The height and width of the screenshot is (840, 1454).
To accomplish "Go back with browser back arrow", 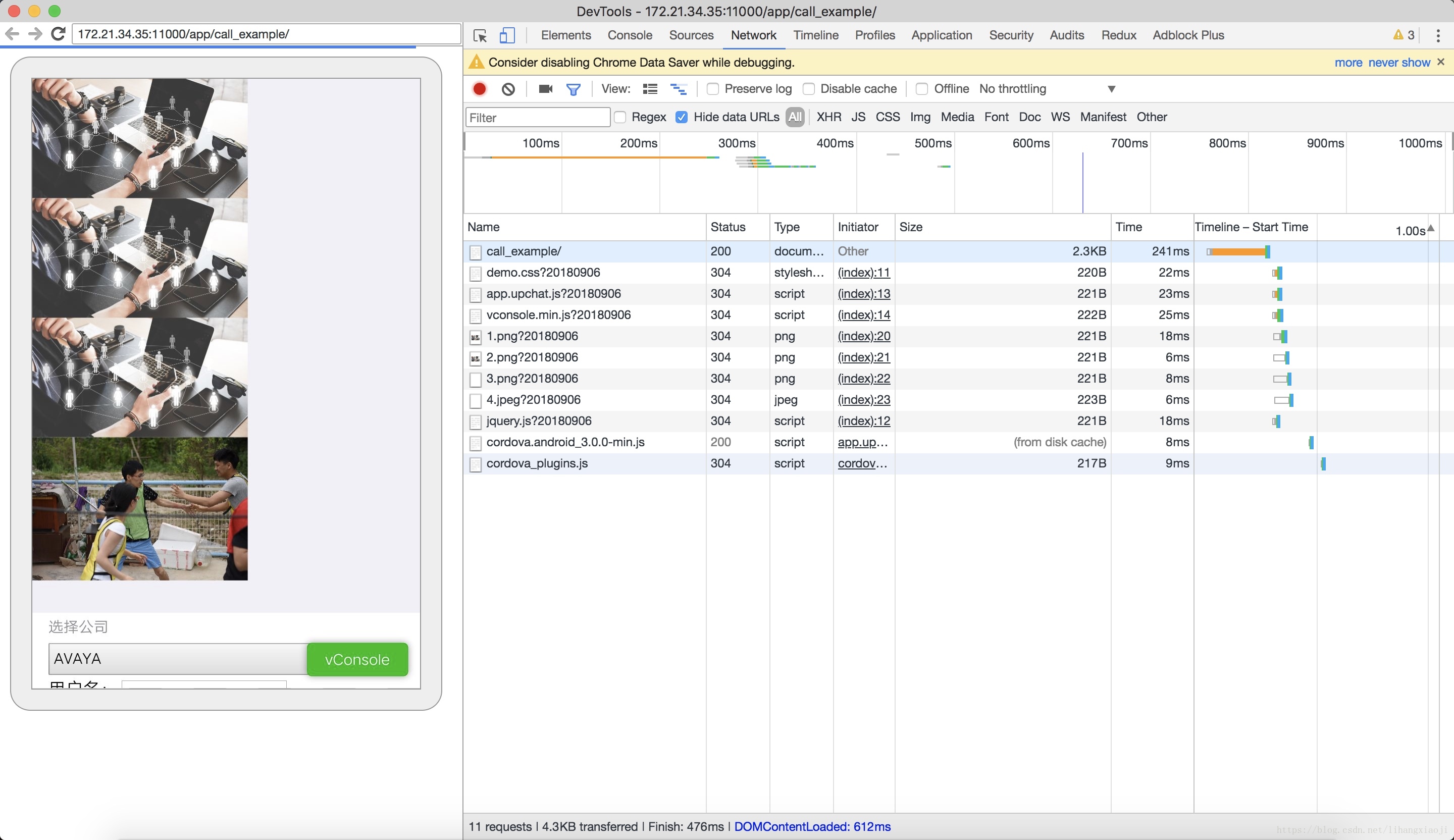I will coord(12,34).
